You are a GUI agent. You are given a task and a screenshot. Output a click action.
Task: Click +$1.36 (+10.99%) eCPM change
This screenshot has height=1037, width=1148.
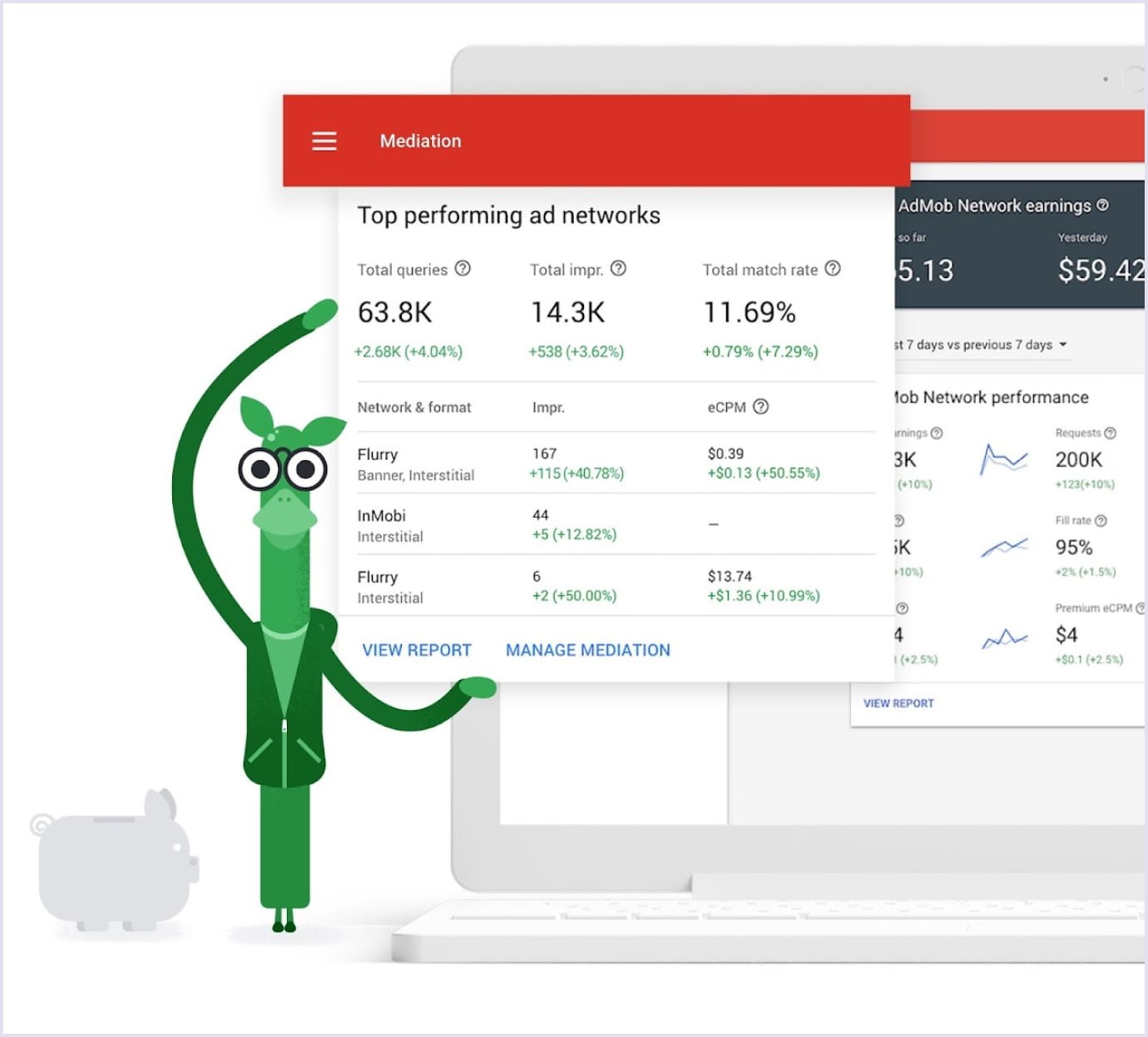click(x=764, y=595)
